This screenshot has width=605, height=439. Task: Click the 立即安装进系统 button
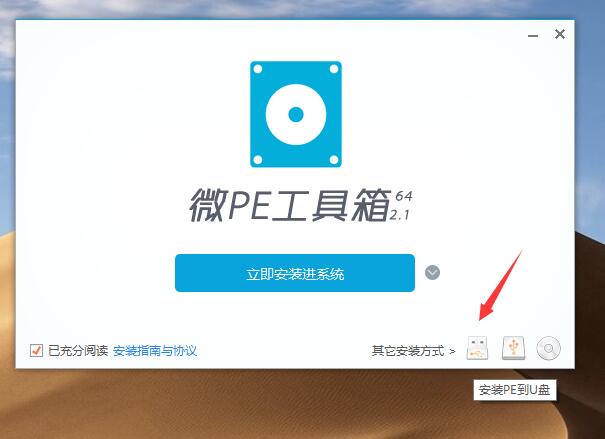coord(295,273)
